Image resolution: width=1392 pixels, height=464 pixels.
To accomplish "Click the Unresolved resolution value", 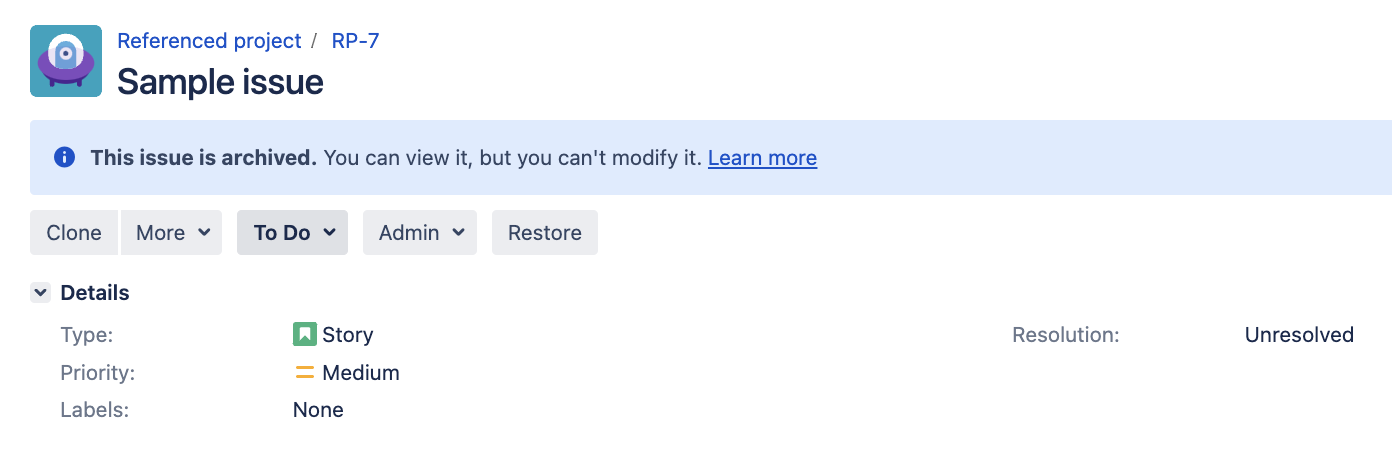I will pyautogui.click(x=1299, y=335).
